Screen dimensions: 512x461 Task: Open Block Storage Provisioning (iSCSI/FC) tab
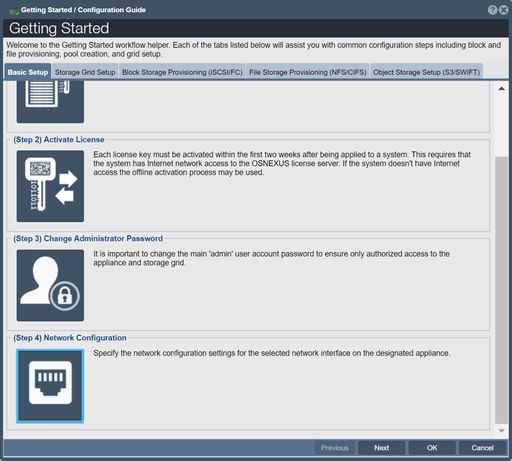182,72
